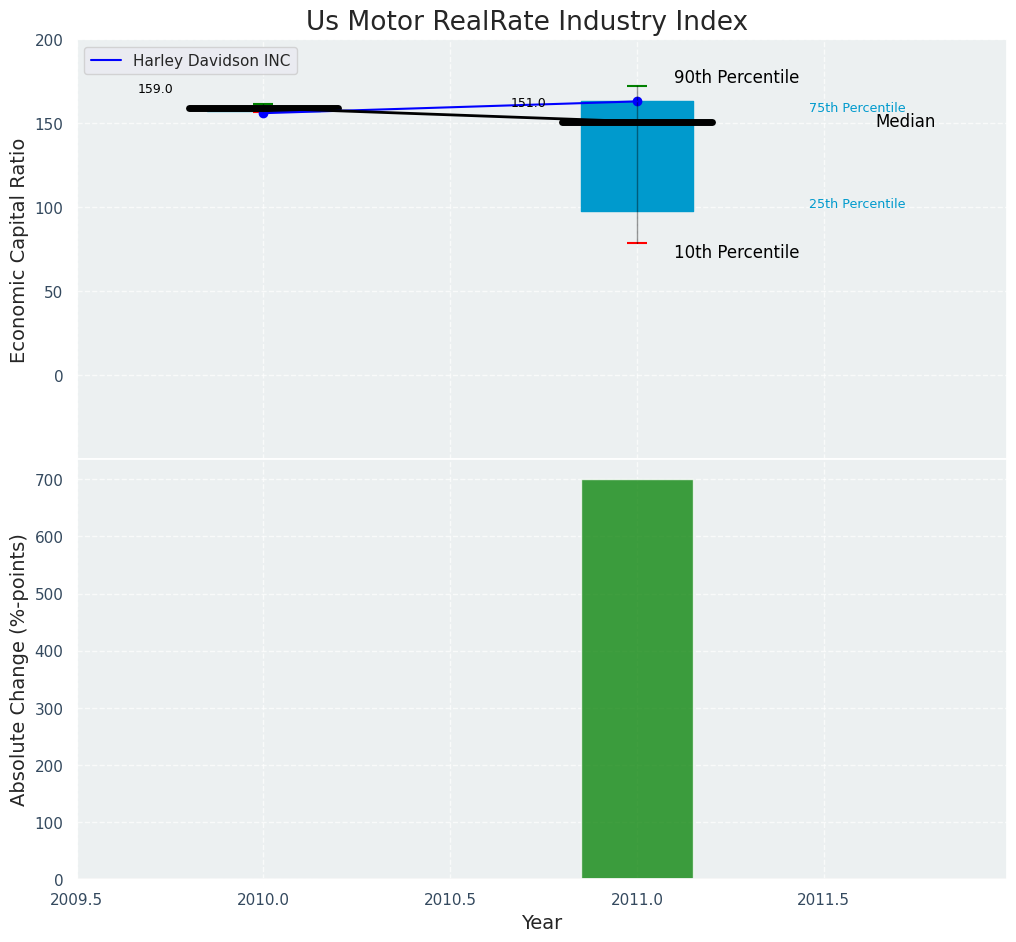Image resolution: width=1016 pixels, height=942 pixels.
Task: Click the 159.0 median value label
Action: click(155, 89)
